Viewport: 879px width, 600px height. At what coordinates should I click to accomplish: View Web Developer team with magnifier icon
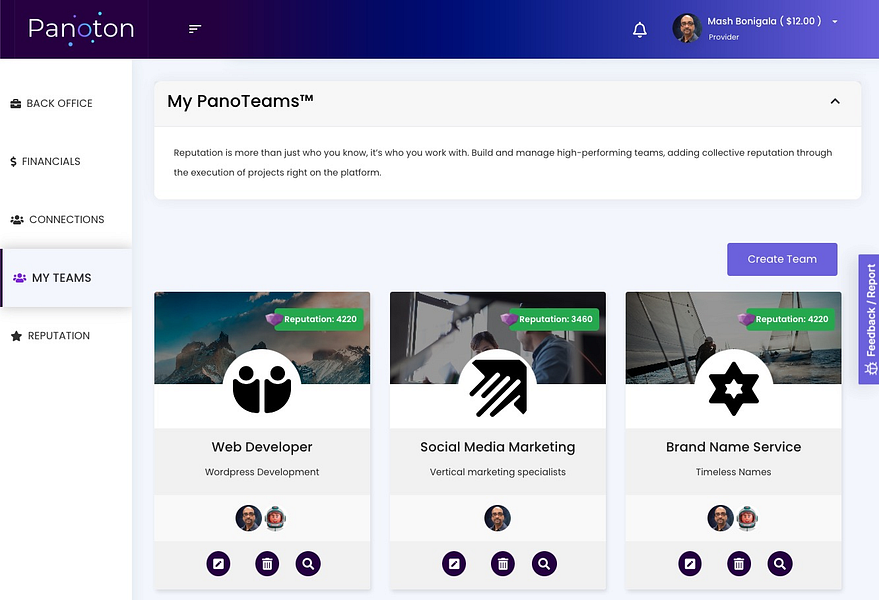[x=308, y=564]
